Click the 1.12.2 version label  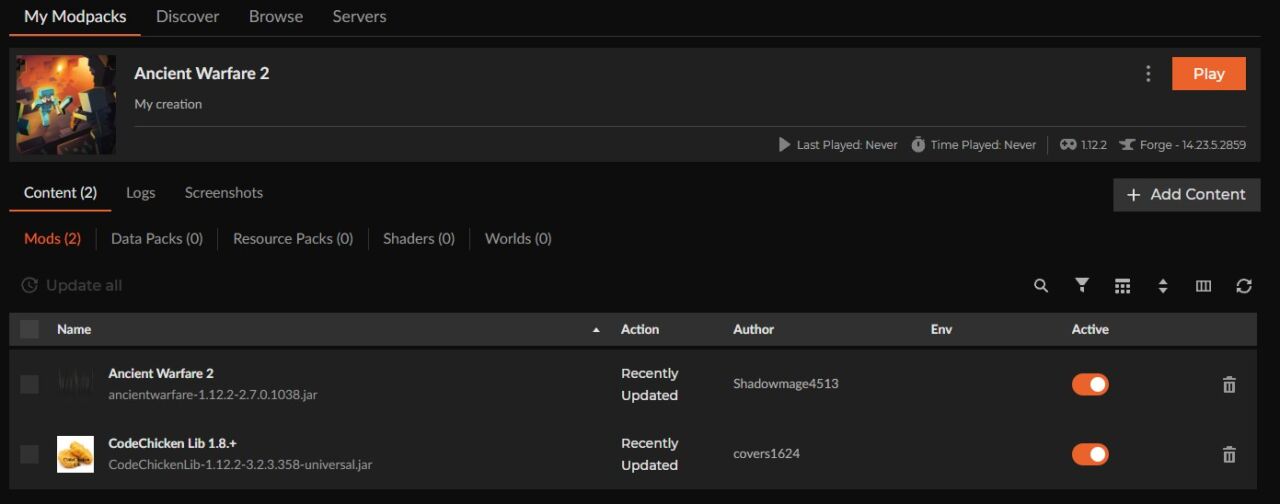[1094, 145]
